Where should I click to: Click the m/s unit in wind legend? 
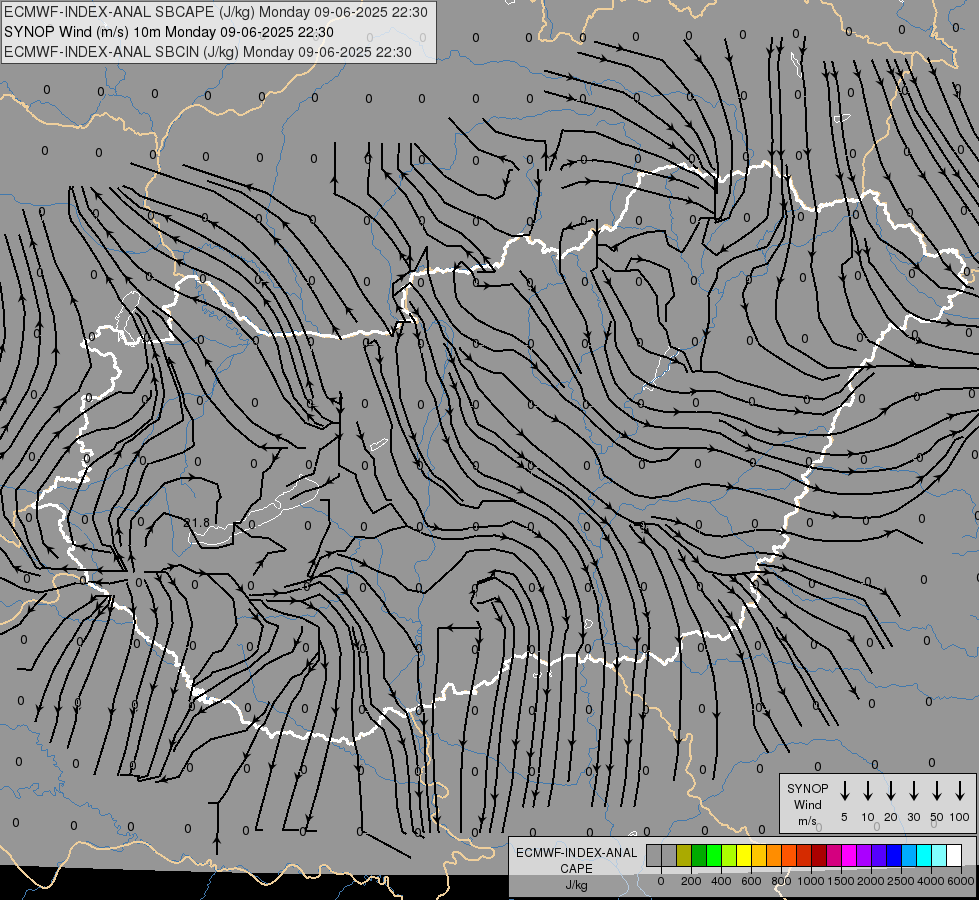tap(807, 821)
